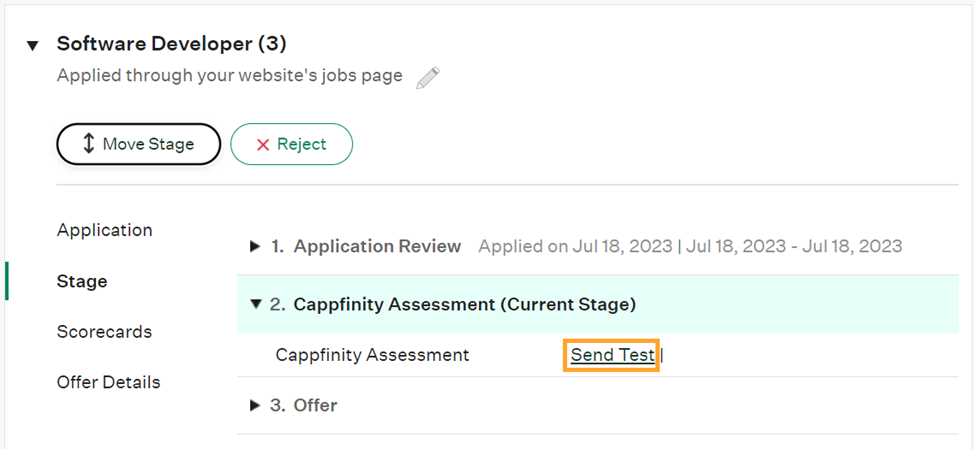Go to the Offer Details tab

pos(109,382)
